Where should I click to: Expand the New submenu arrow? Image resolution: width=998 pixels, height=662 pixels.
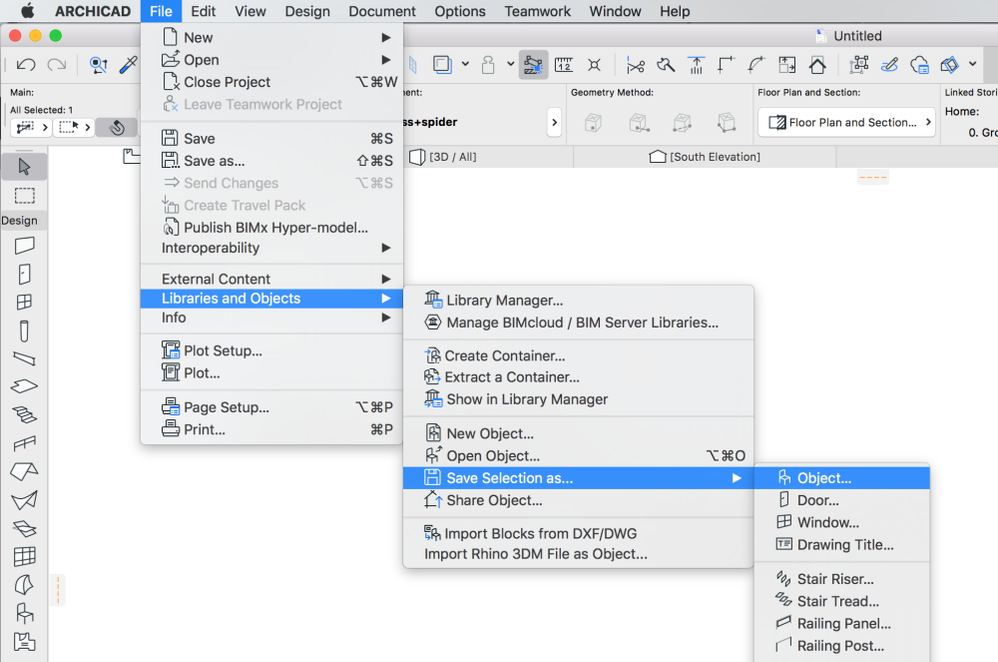coord(386,38)
